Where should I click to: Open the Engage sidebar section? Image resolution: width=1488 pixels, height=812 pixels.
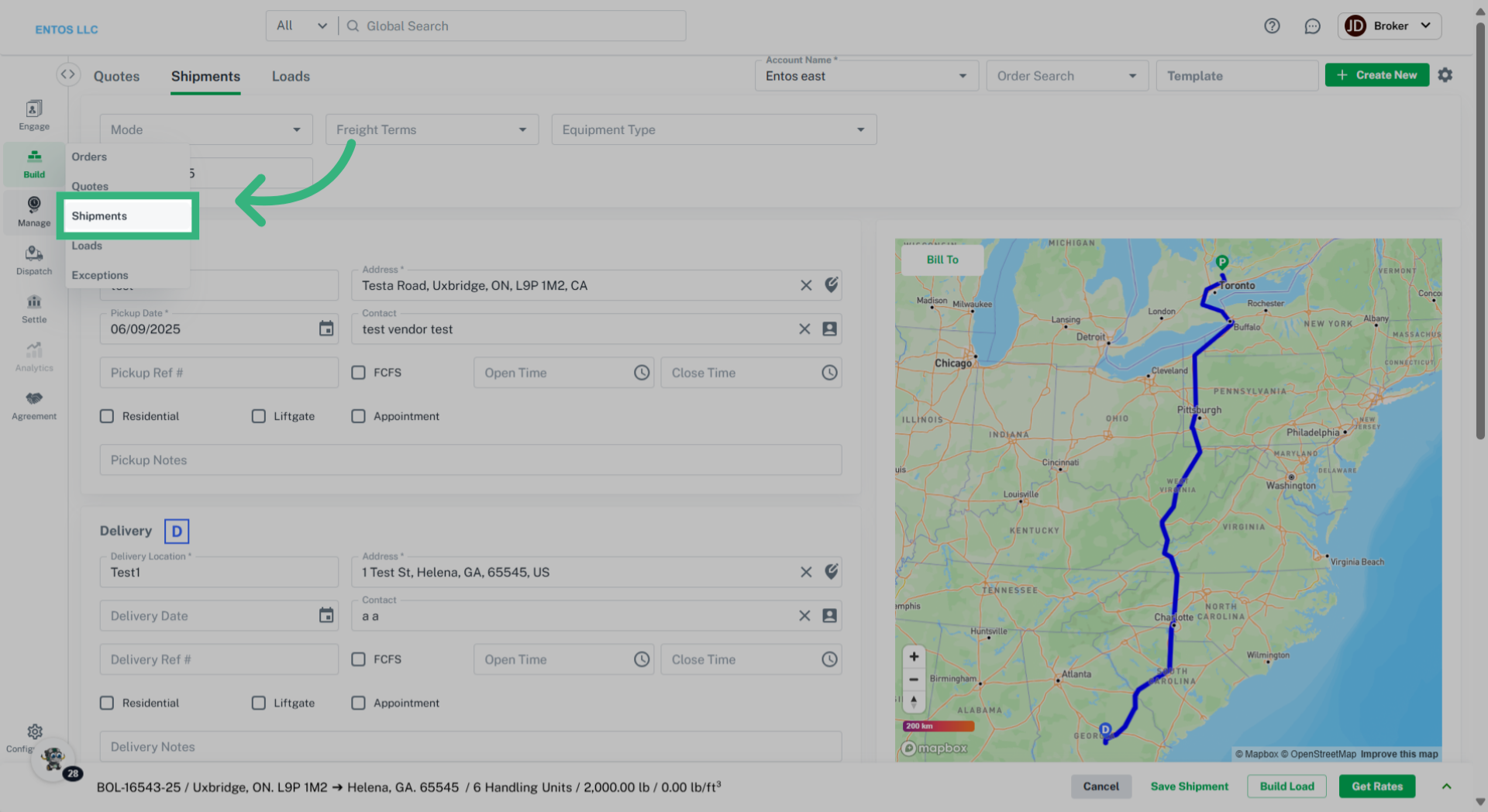coord(34,115)
